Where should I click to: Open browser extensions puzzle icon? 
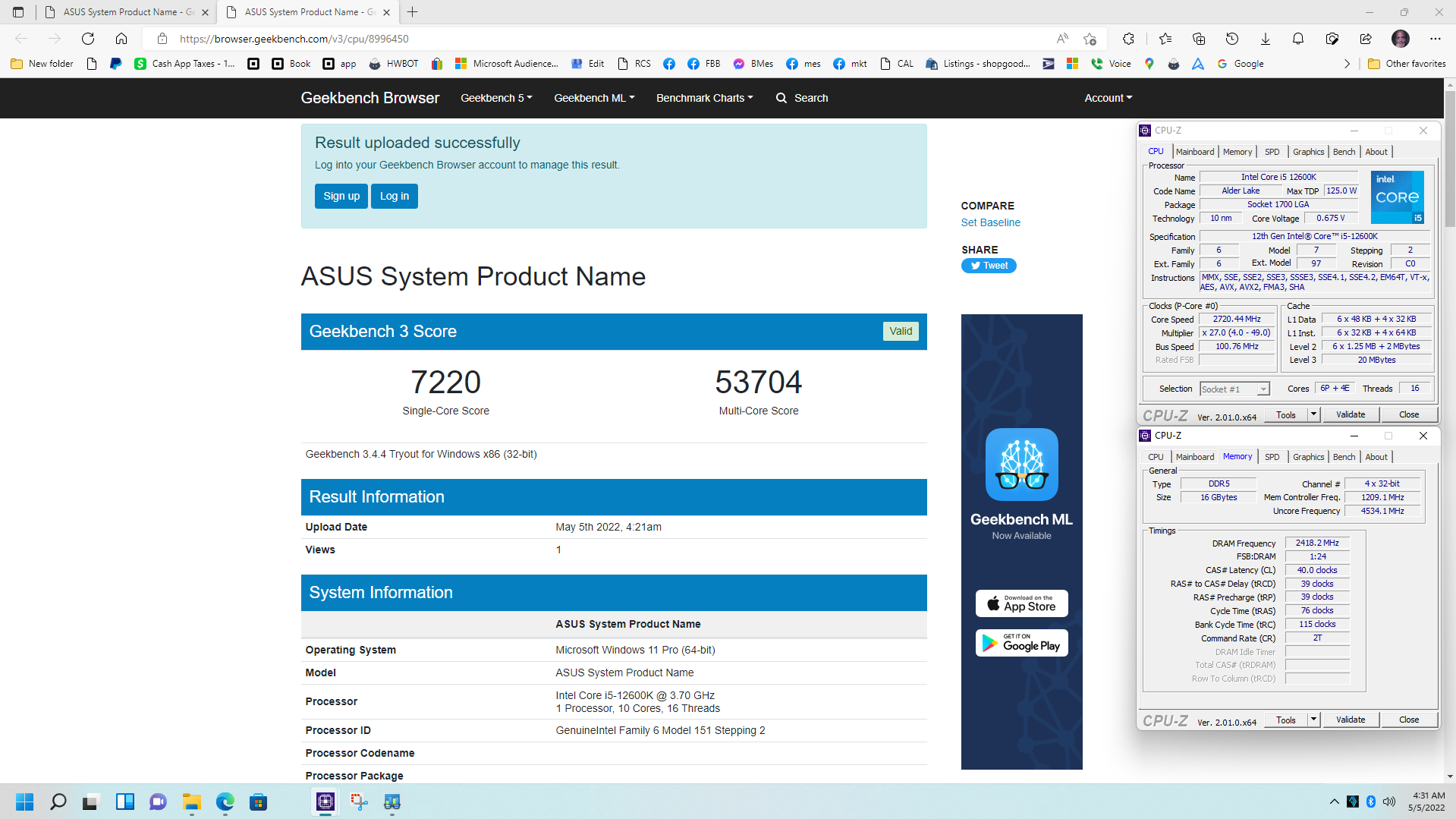pos(1128,39)
